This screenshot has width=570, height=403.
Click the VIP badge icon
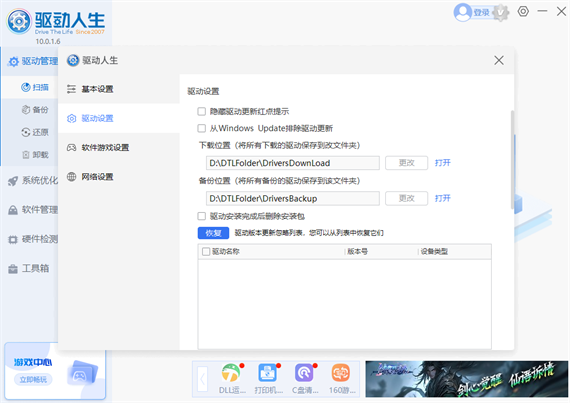[501, 13]
